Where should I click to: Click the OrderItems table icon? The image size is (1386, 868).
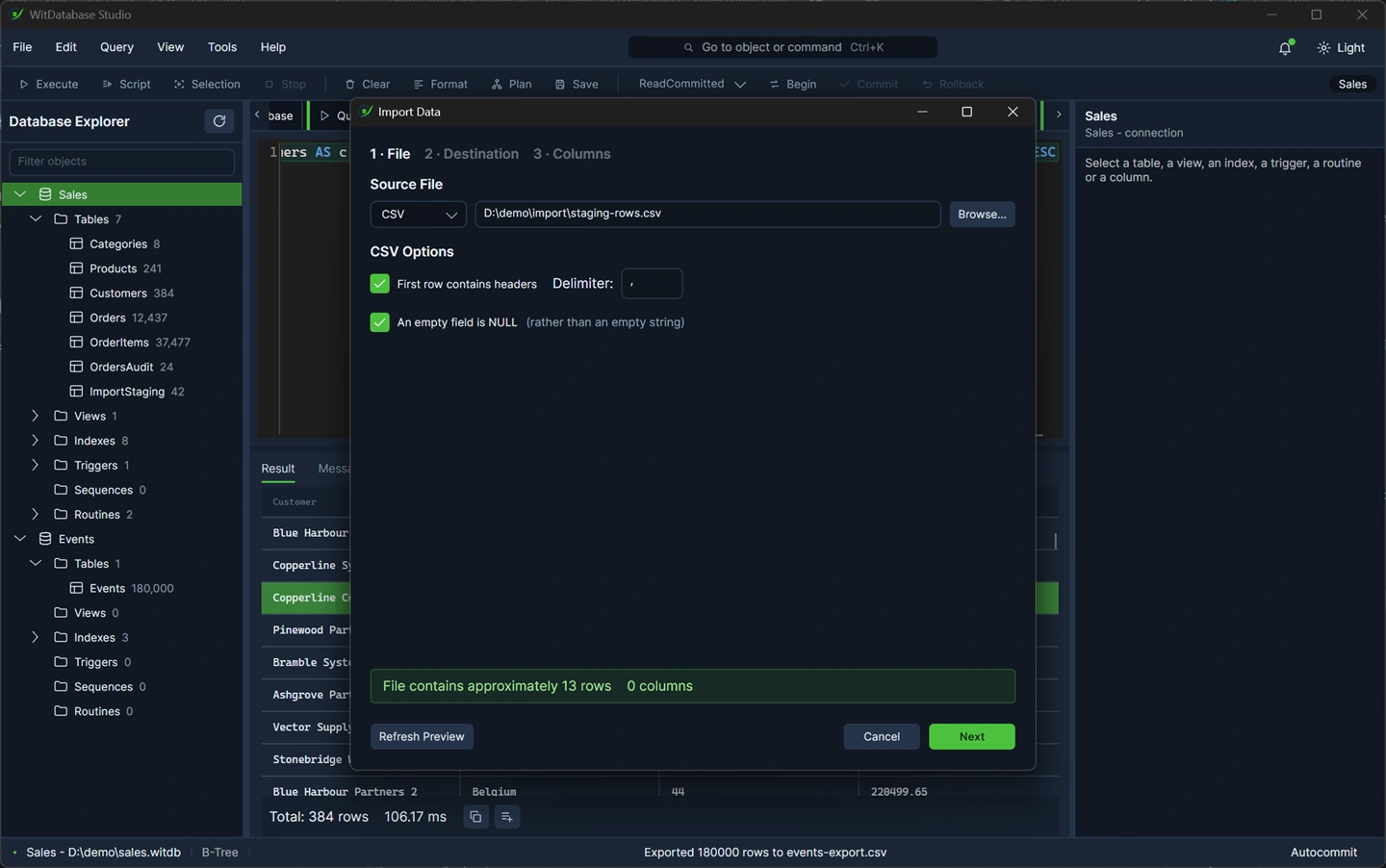tap(76, 343)
